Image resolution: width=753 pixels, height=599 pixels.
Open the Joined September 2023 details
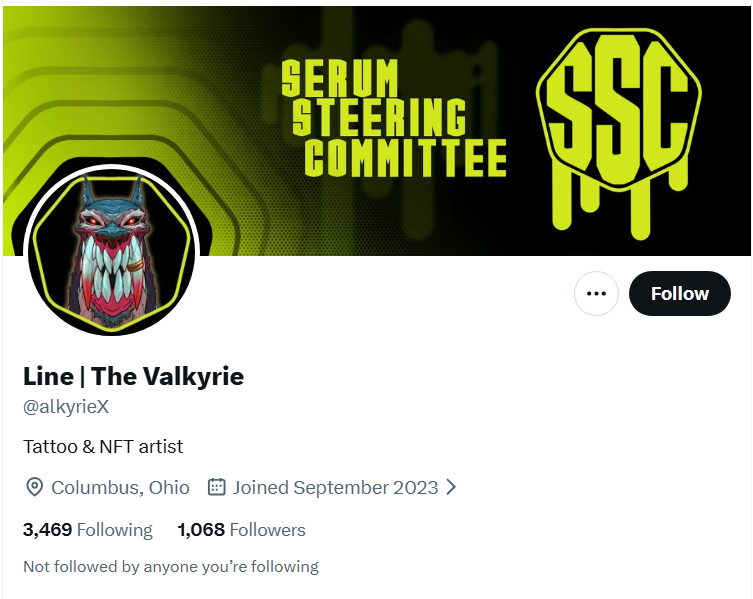click(x=335, y=488)
